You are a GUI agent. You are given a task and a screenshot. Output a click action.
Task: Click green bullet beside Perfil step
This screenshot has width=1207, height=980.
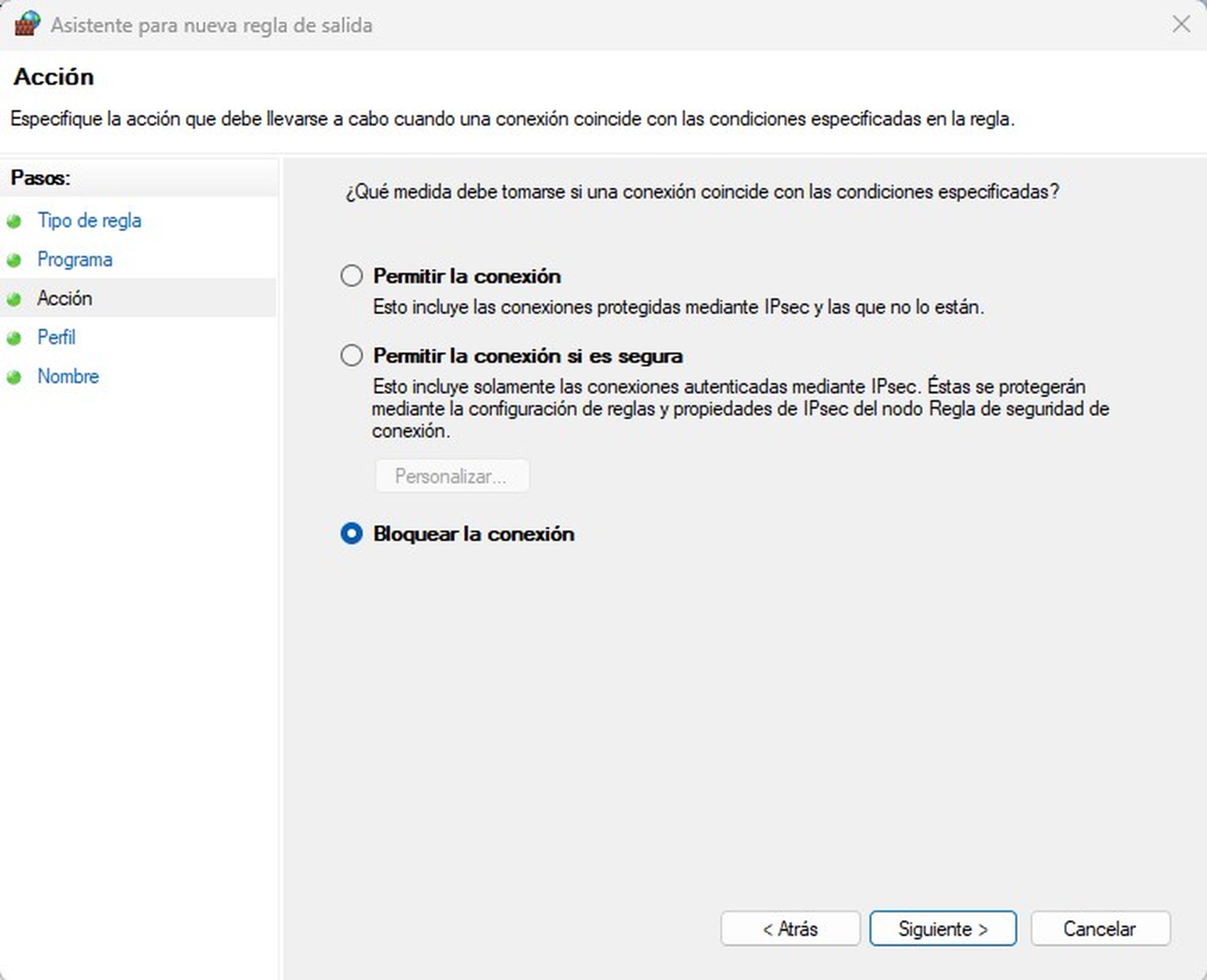click(x=14, y=338)
